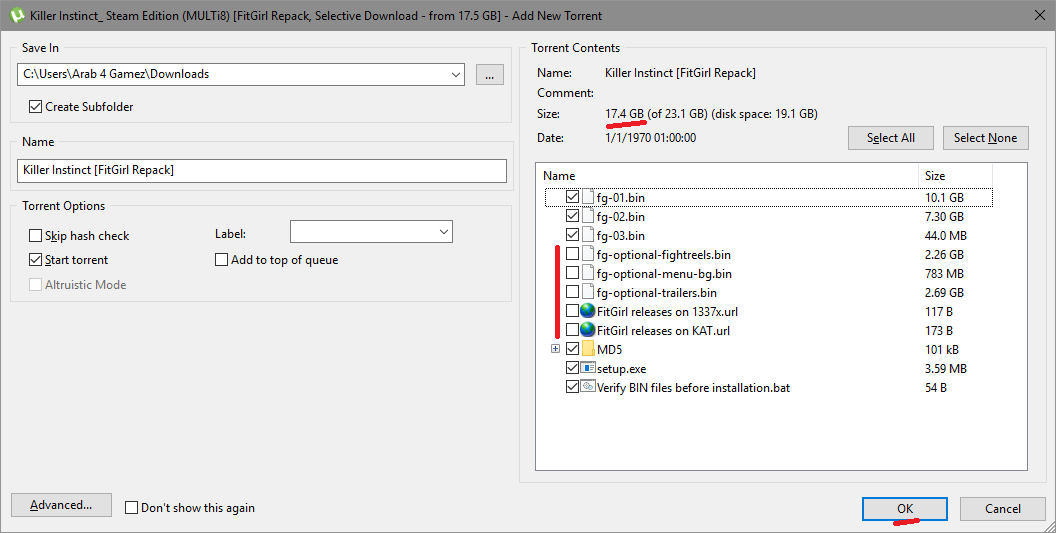Click the 2.69 GB size value
The image size is (1056, 533).
(944, 292)
